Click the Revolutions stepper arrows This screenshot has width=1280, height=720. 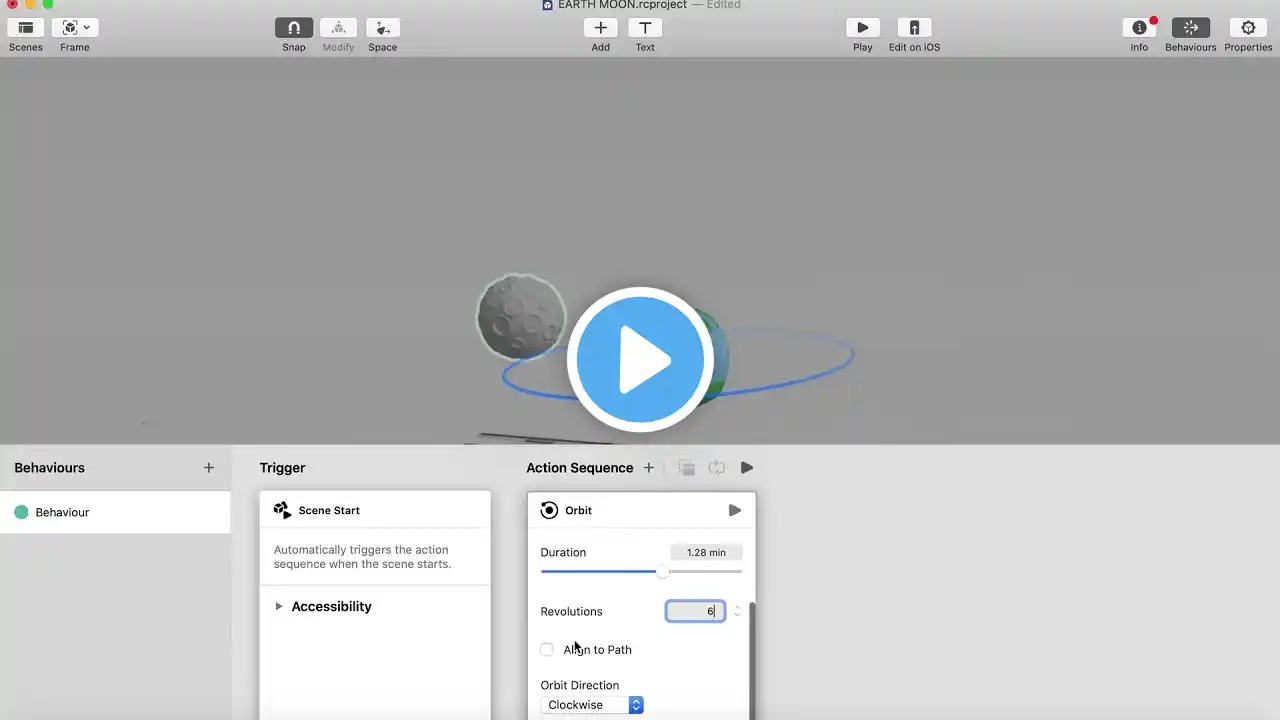[737, 611]
